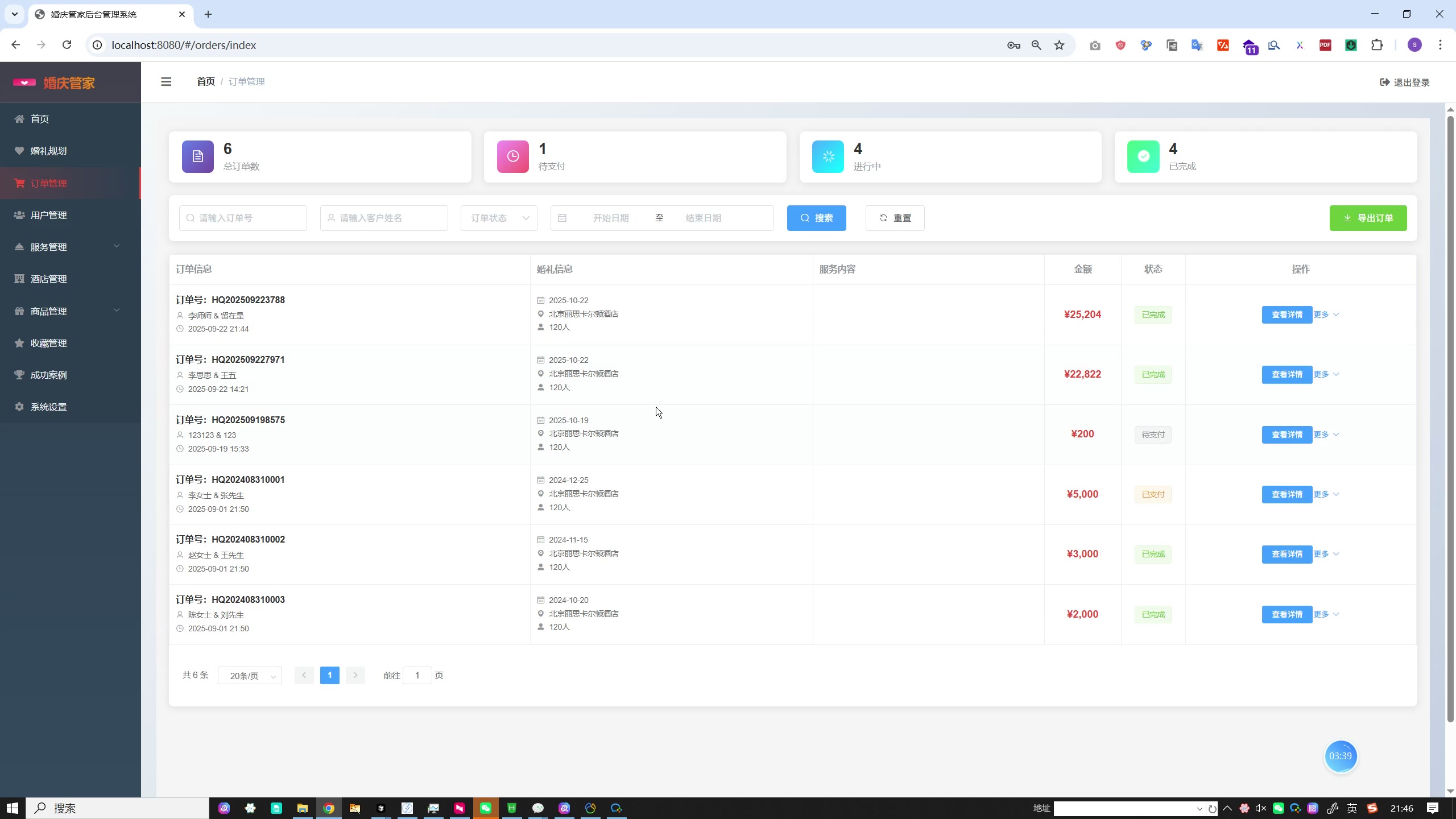Click 查看详情 for order HQ202509198575
1456x819 pixels.
tap(1286, 435)
